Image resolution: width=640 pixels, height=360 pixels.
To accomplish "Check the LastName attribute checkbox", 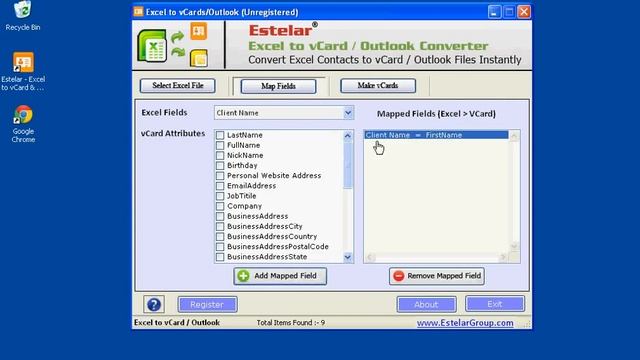I will click(220, 135).
